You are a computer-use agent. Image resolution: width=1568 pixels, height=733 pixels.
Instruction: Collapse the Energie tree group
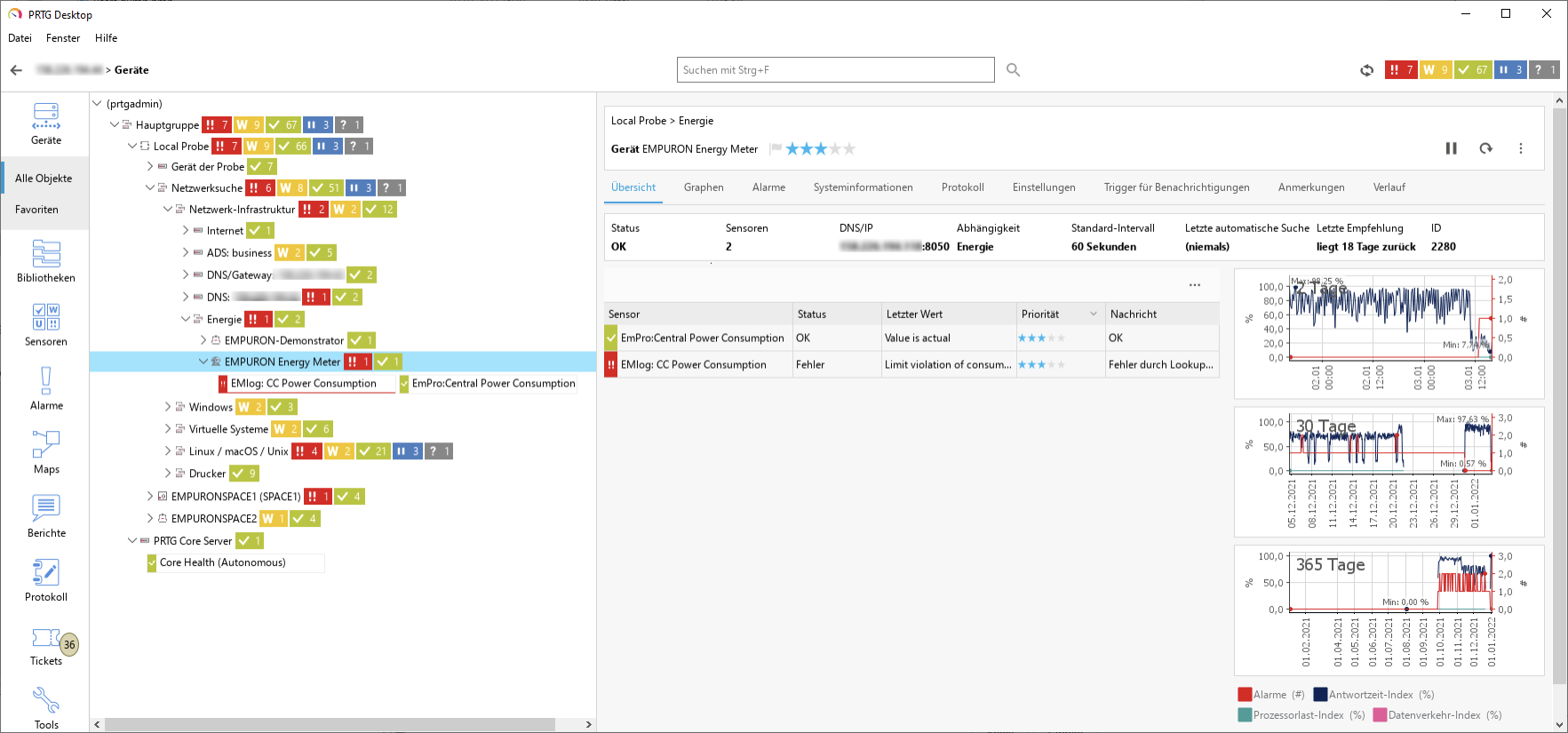(x=186, y=319)
